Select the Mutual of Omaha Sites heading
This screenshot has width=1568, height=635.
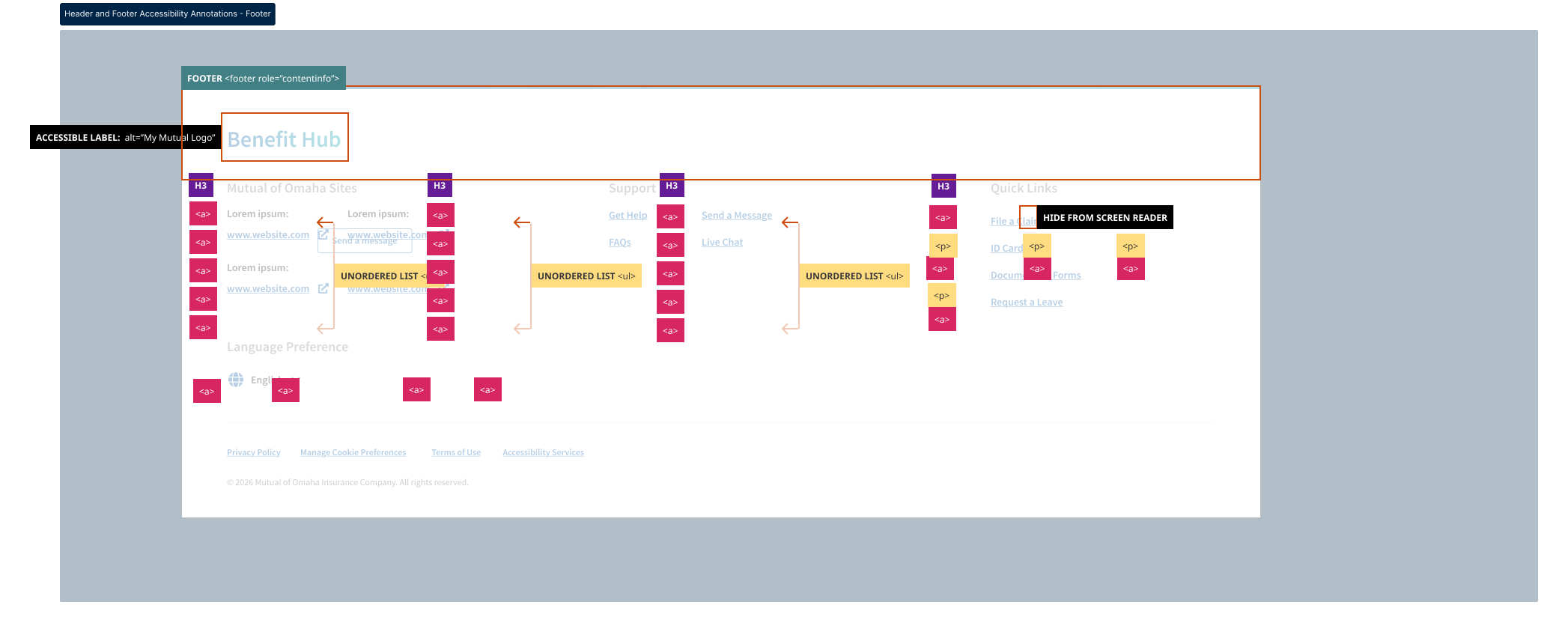click(x=292, y=188)
